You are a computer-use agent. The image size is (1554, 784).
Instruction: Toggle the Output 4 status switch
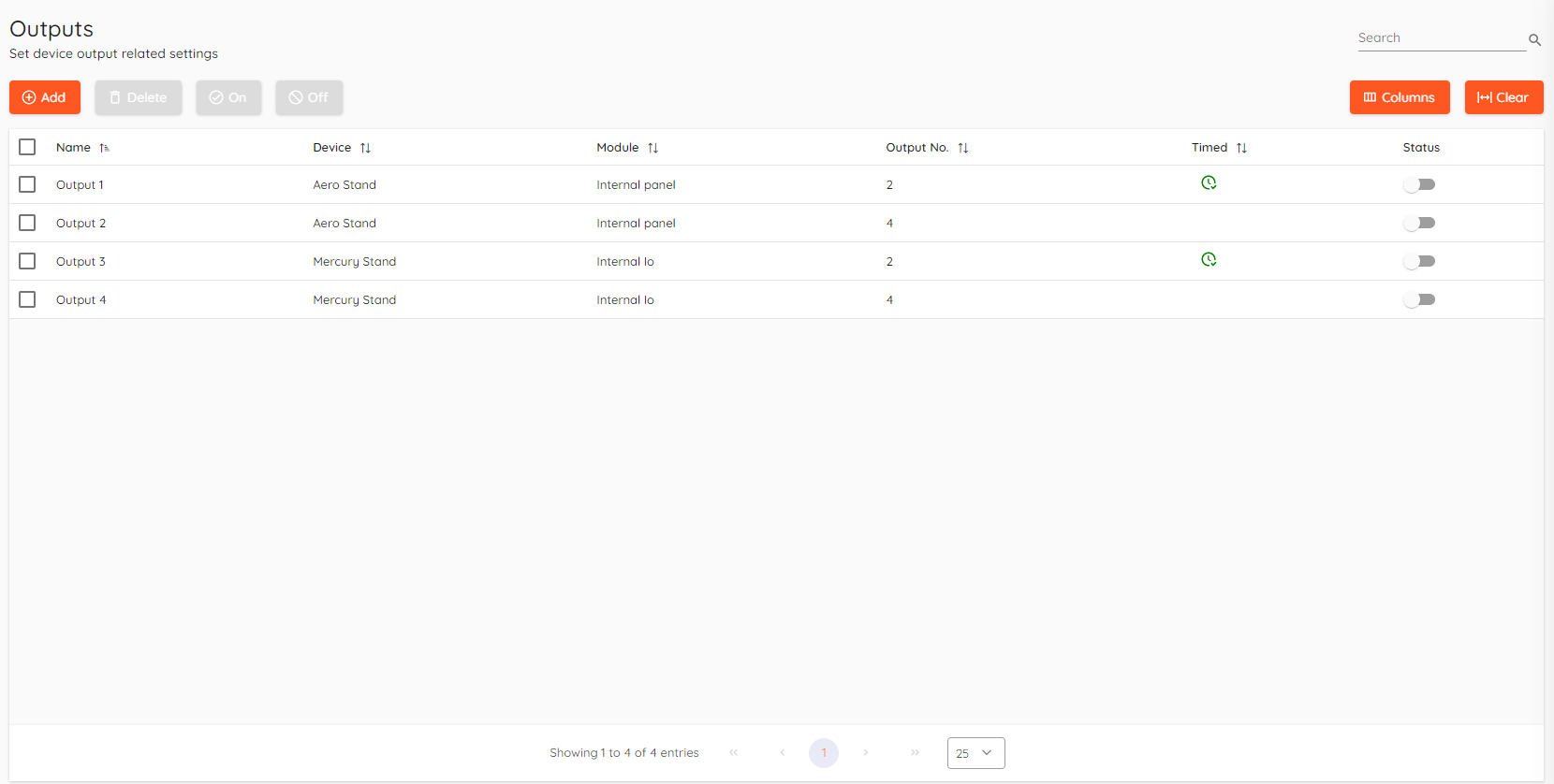click(1419, 299)
